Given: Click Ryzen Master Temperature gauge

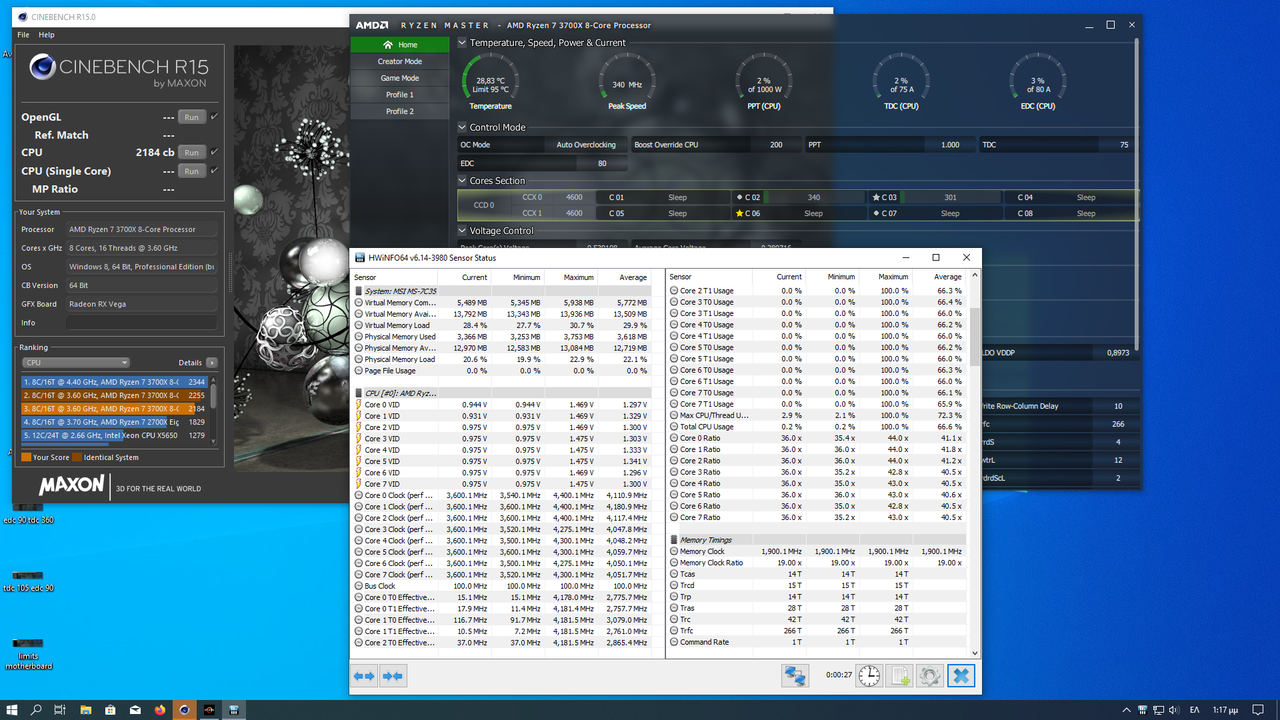Looking at the screenshot, I should coord(490,82).
